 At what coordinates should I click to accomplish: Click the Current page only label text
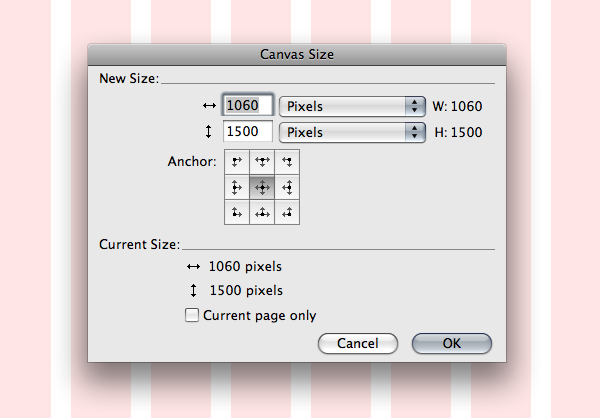[x=260, y=316]
